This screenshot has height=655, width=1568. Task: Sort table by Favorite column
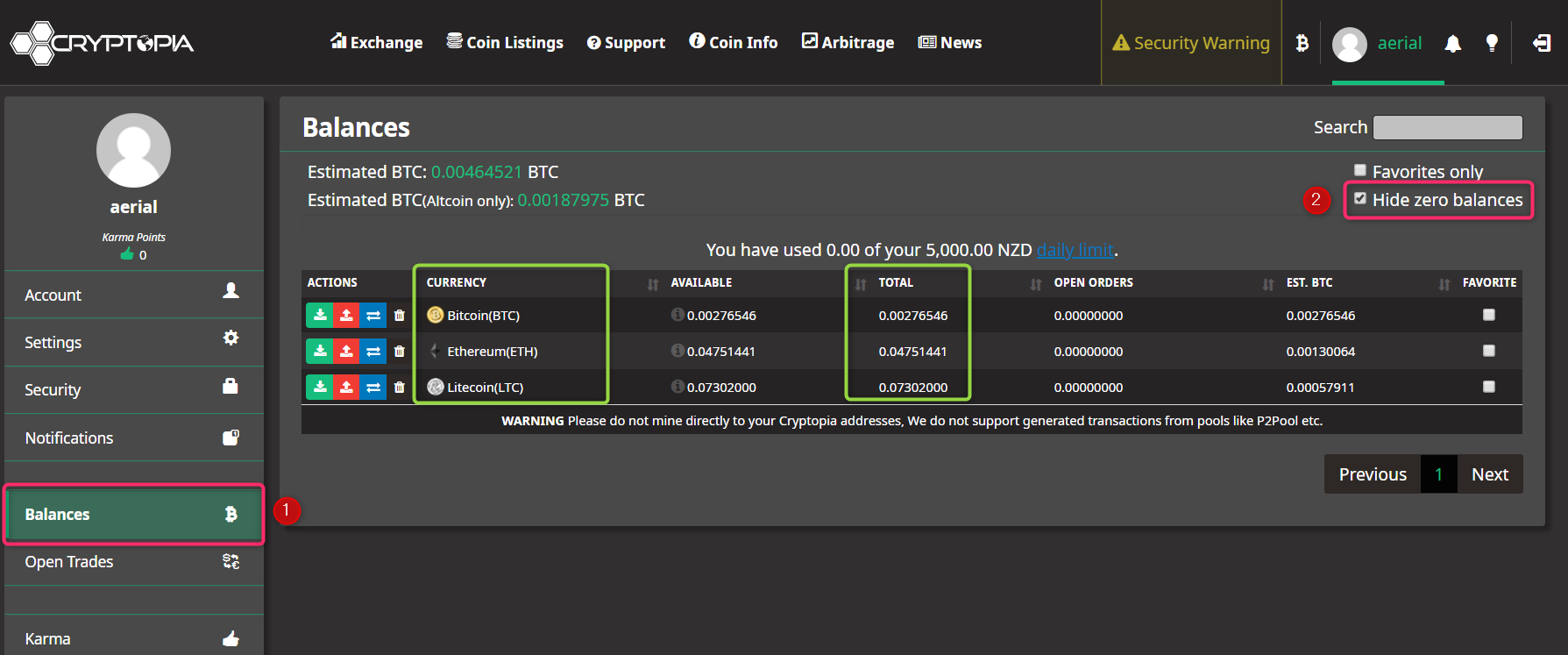tap(1489, 282)
